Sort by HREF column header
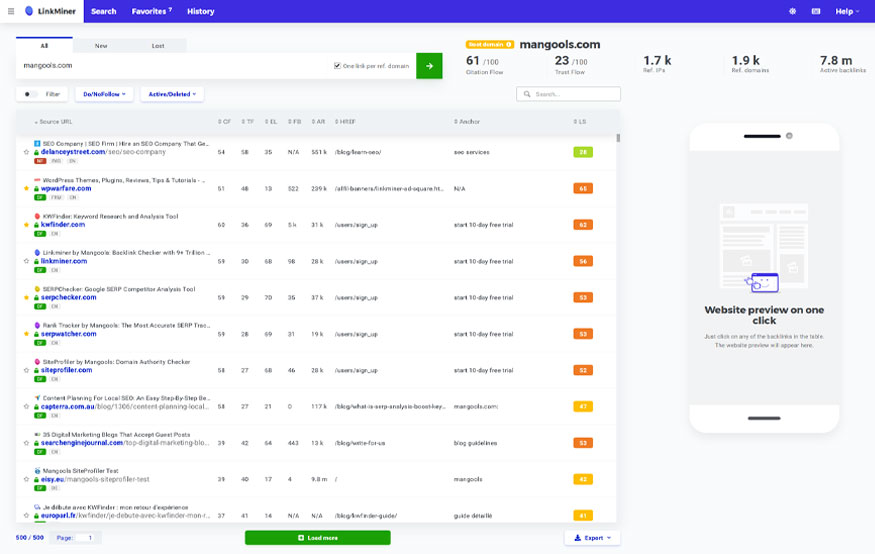The image size is (875, 554). click(x=345, y=122)
